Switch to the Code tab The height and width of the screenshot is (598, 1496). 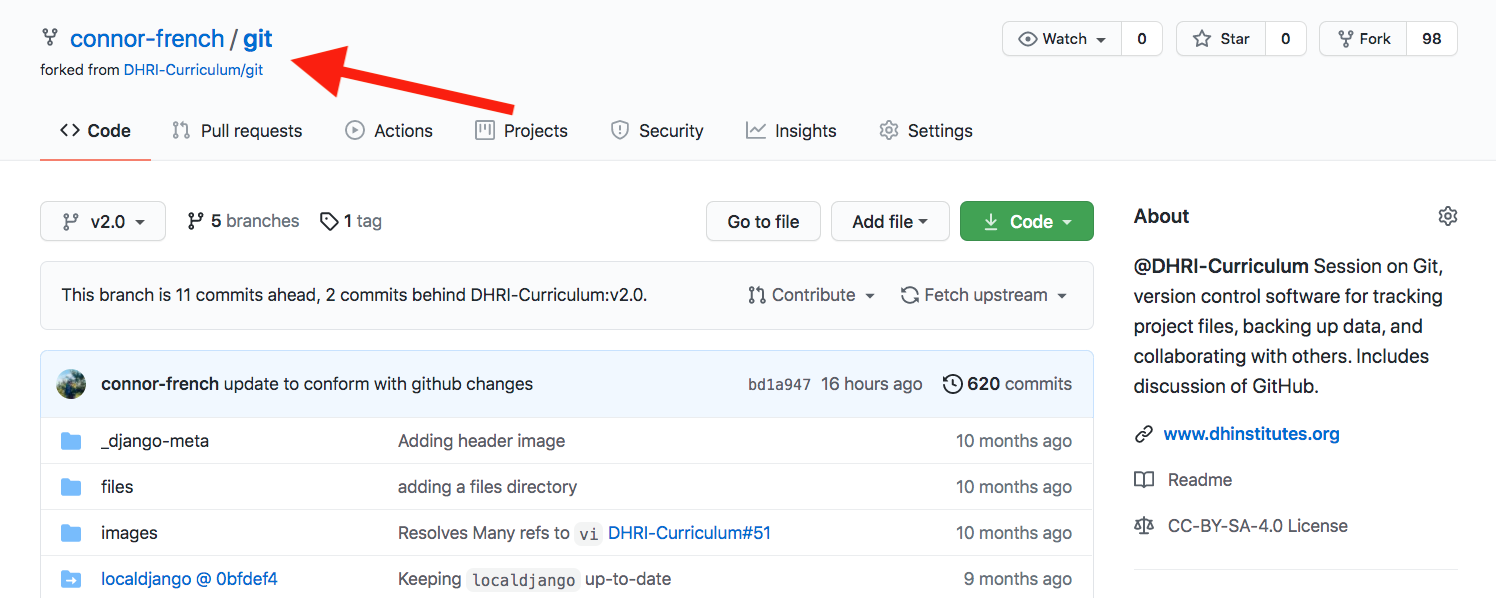(x=95, y=131)
